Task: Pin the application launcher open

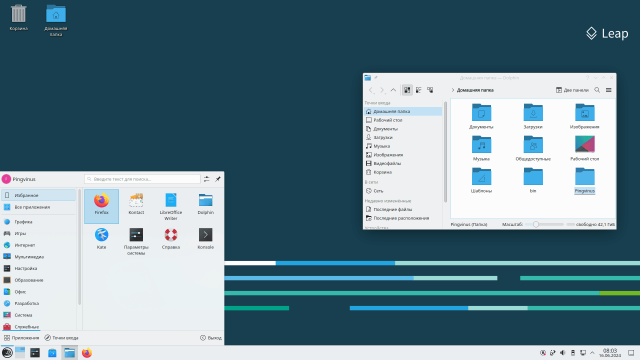Action: click(x=218, y=179)
